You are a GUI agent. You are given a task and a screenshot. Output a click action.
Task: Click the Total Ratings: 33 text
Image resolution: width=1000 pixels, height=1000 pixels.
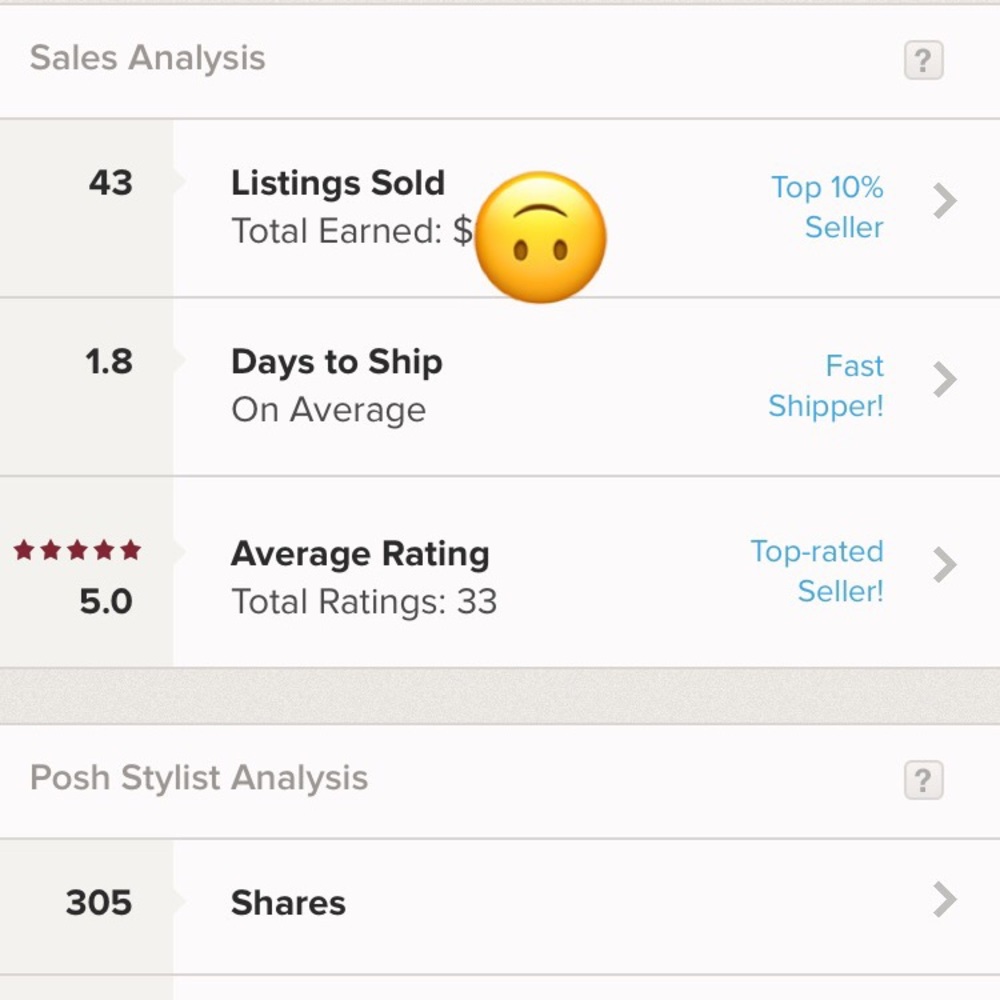pyautogui.click(x=364, y=602)
